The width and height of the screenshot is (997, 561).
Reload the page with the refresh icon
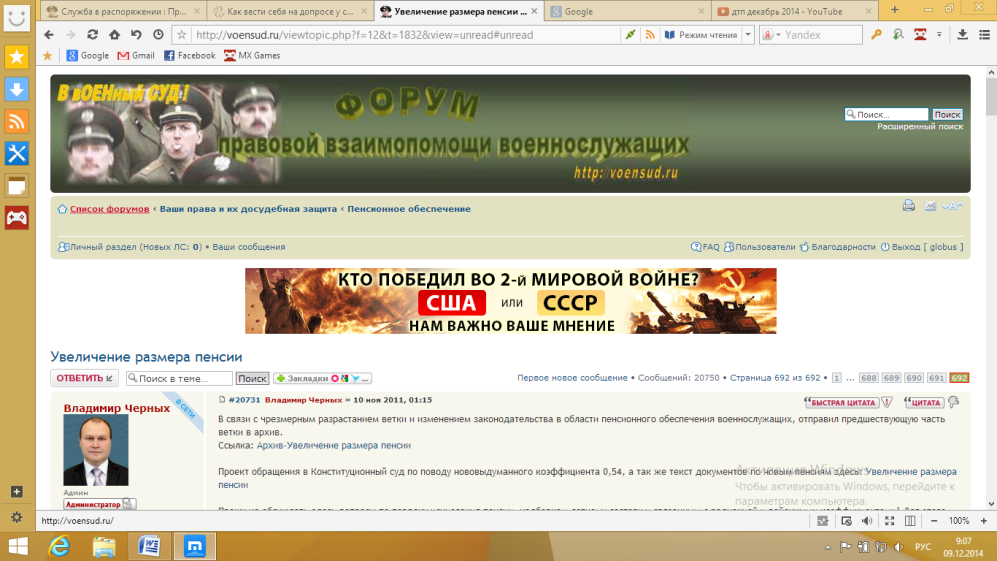[92, 34]
